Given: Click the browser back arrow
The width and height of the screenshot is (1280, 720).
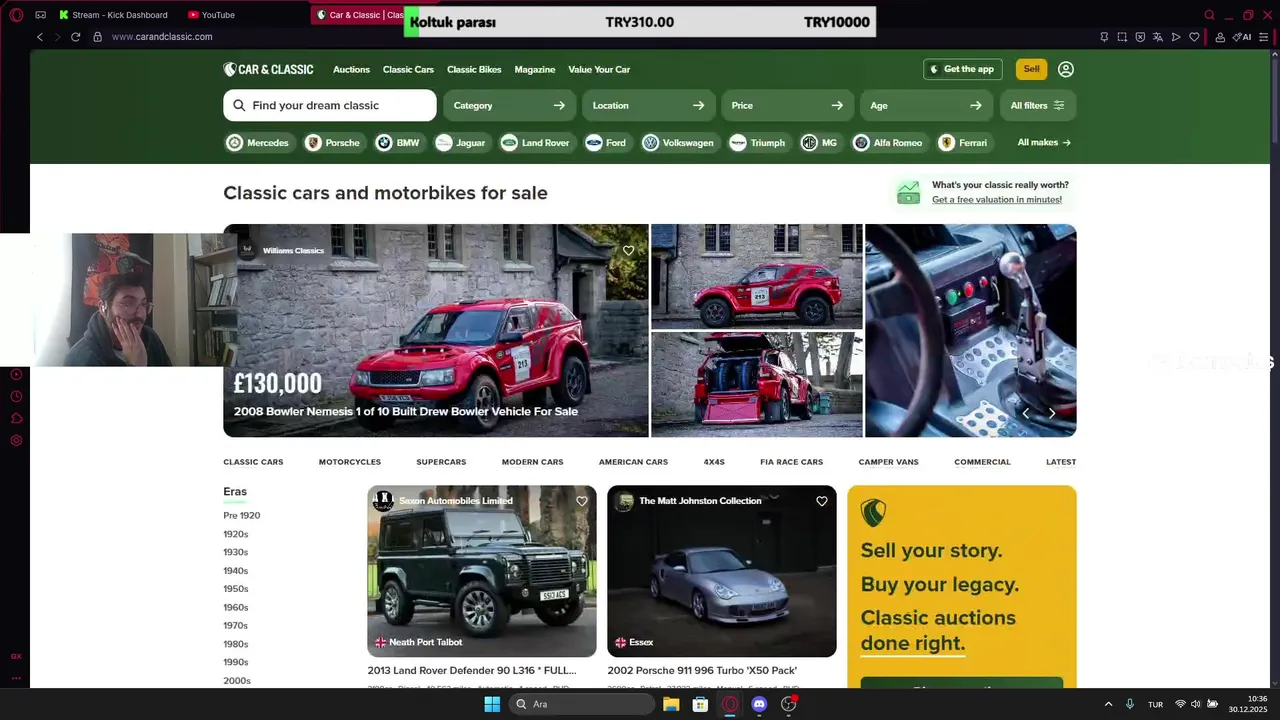Looking at the screenshot, I should (40, 37).
